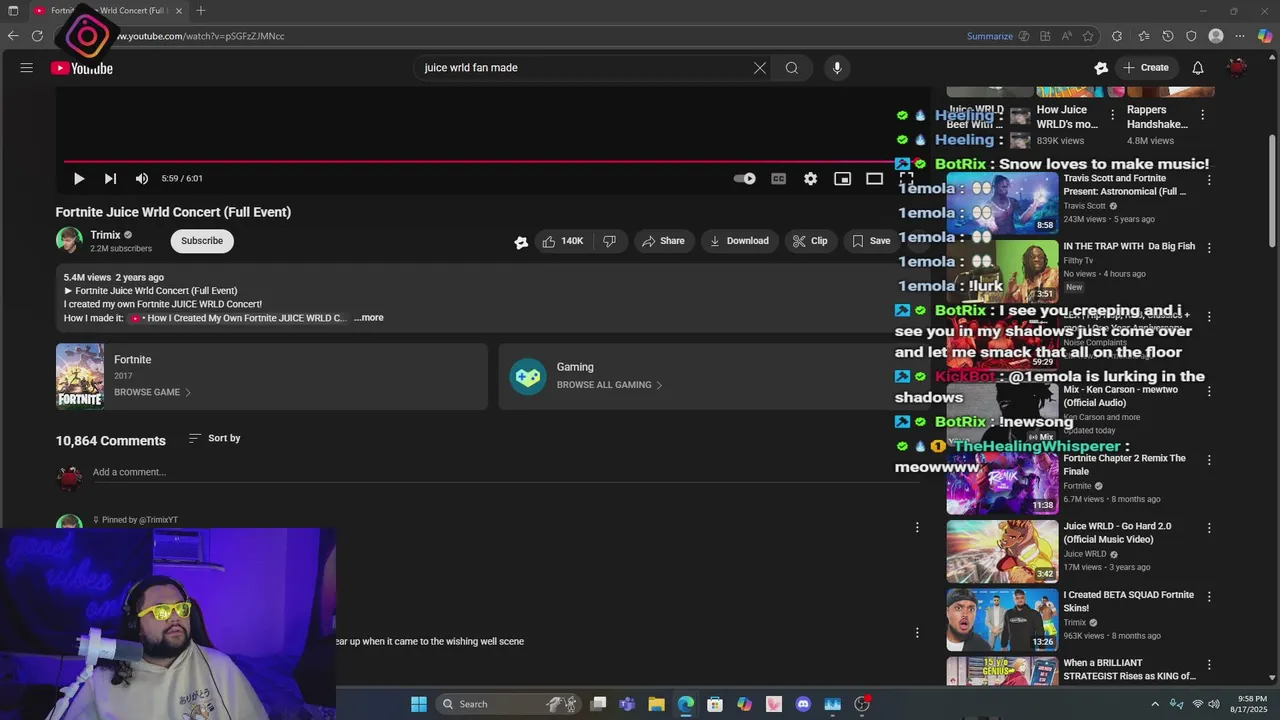Skip to the next video

pos(110,179)
